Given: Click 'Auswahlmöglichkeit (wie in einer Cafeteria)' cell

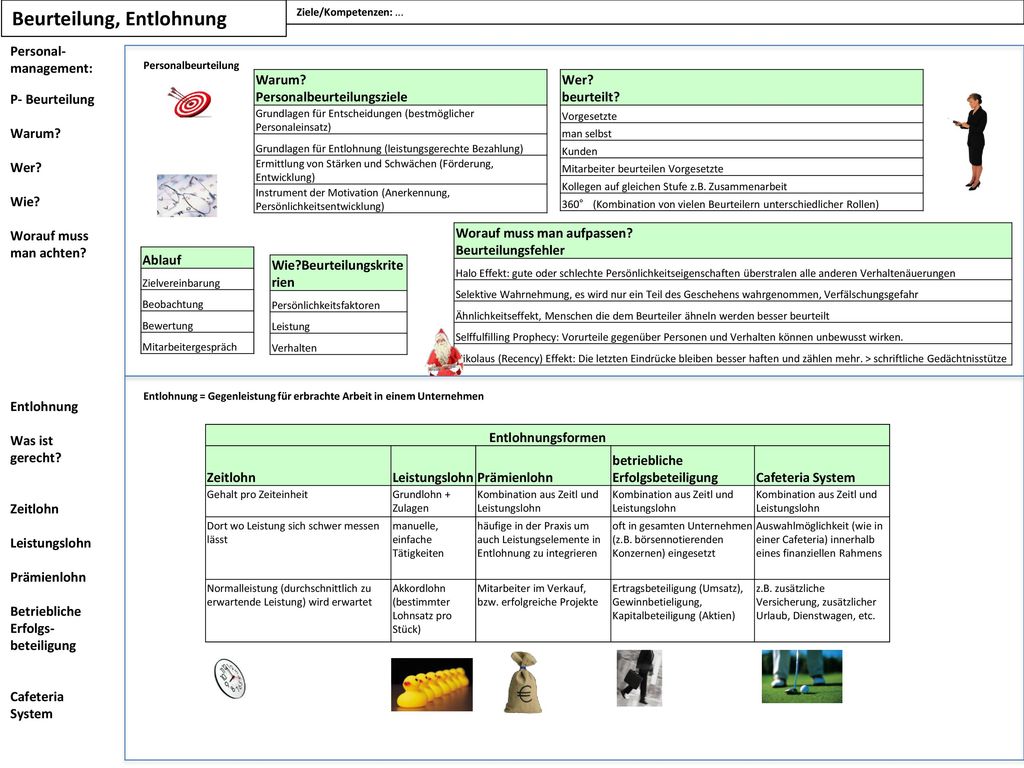Looking at the screenshot, I should point(822,547).
